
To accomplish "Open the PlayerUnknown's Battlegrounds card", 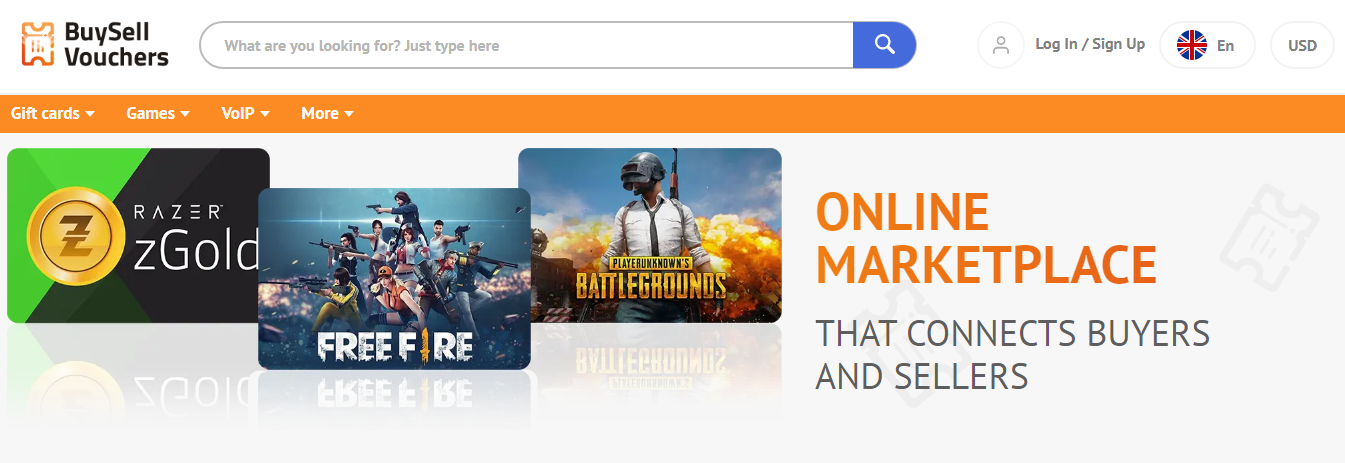I will point(650,235).
